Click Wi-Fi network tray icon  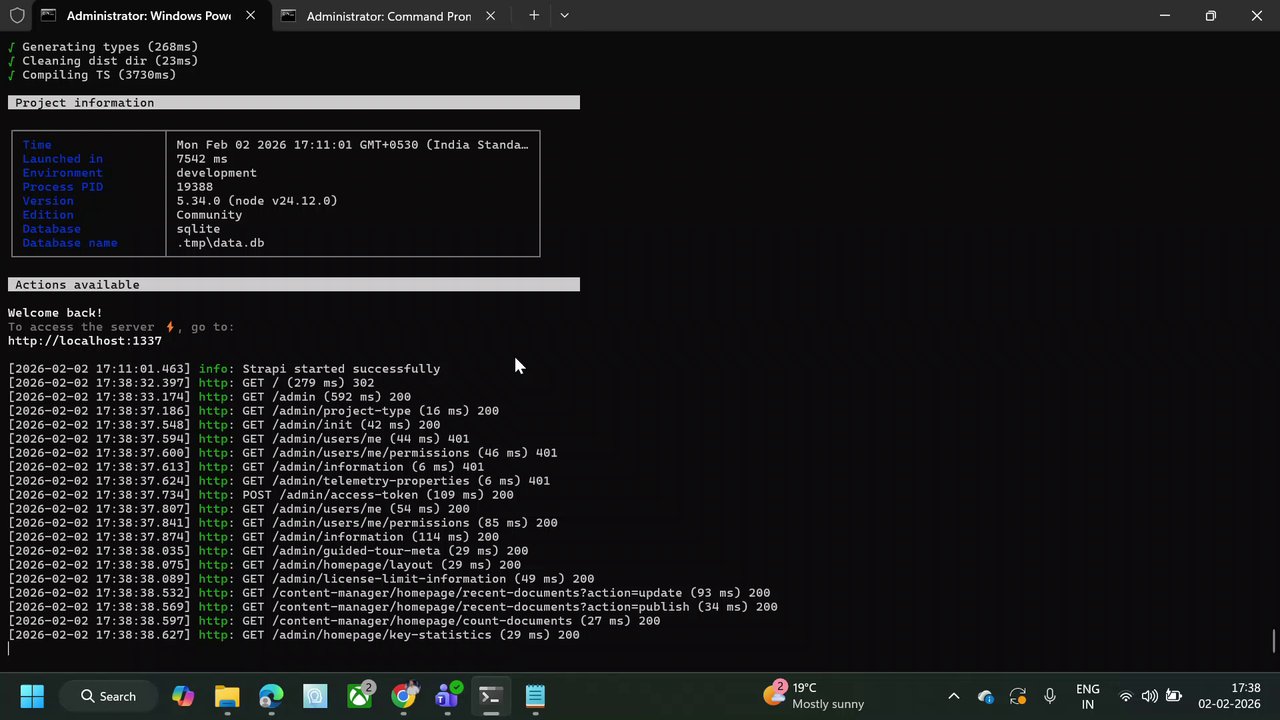click(1126, 696)
